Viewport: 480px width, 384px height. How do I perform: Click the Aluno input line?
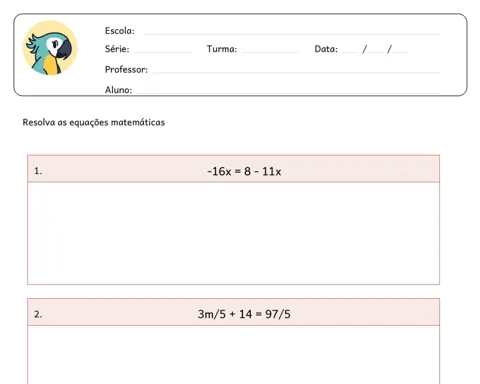pyautogui.click(x=288, y=91)
